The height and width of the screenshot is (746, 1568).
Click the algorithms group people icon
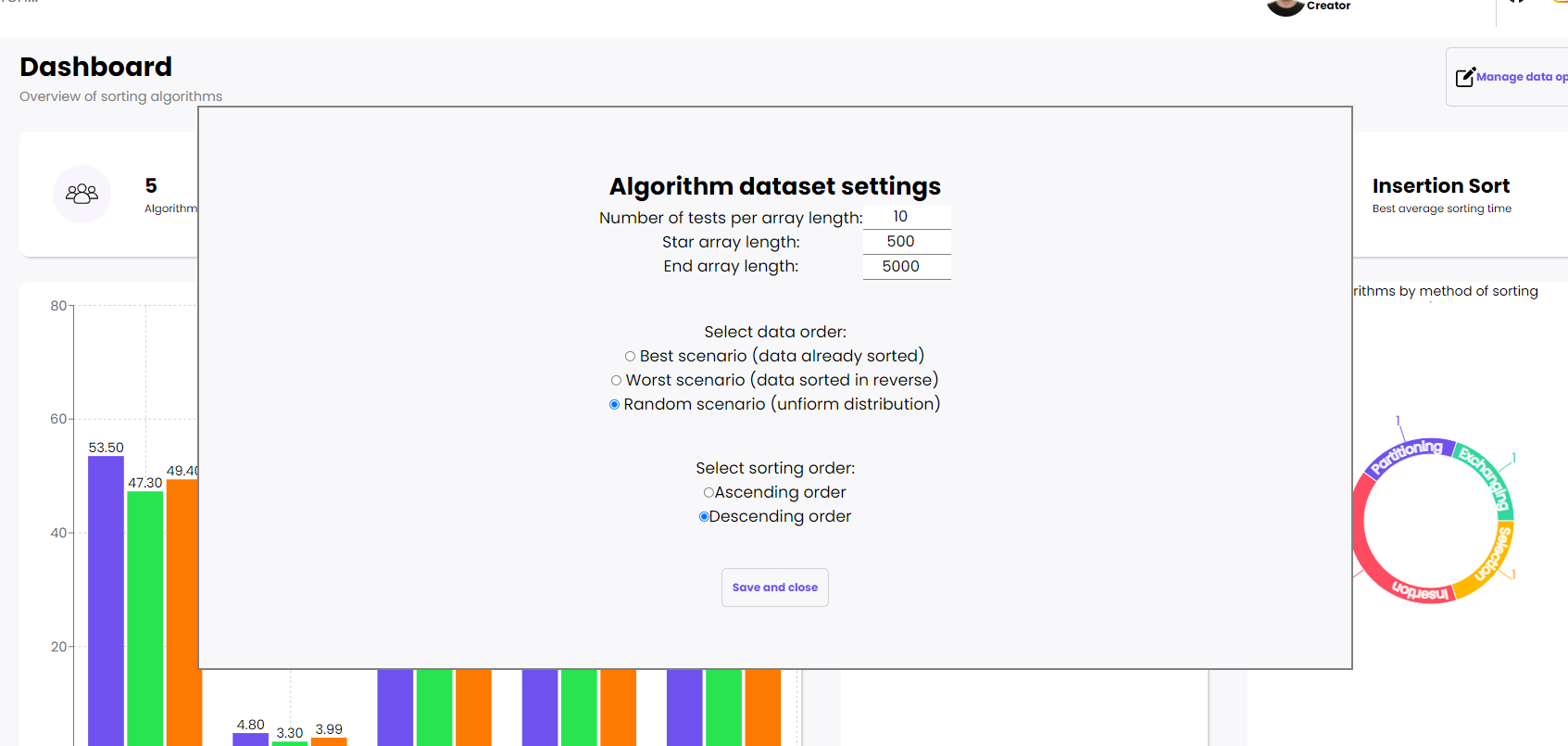point(82,194)
